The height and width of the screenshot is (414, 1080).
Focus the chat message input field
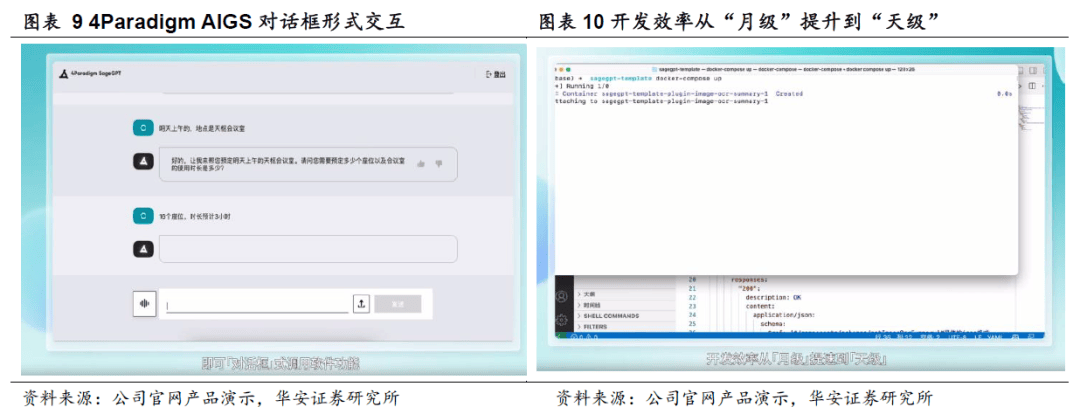pos(257,305)
